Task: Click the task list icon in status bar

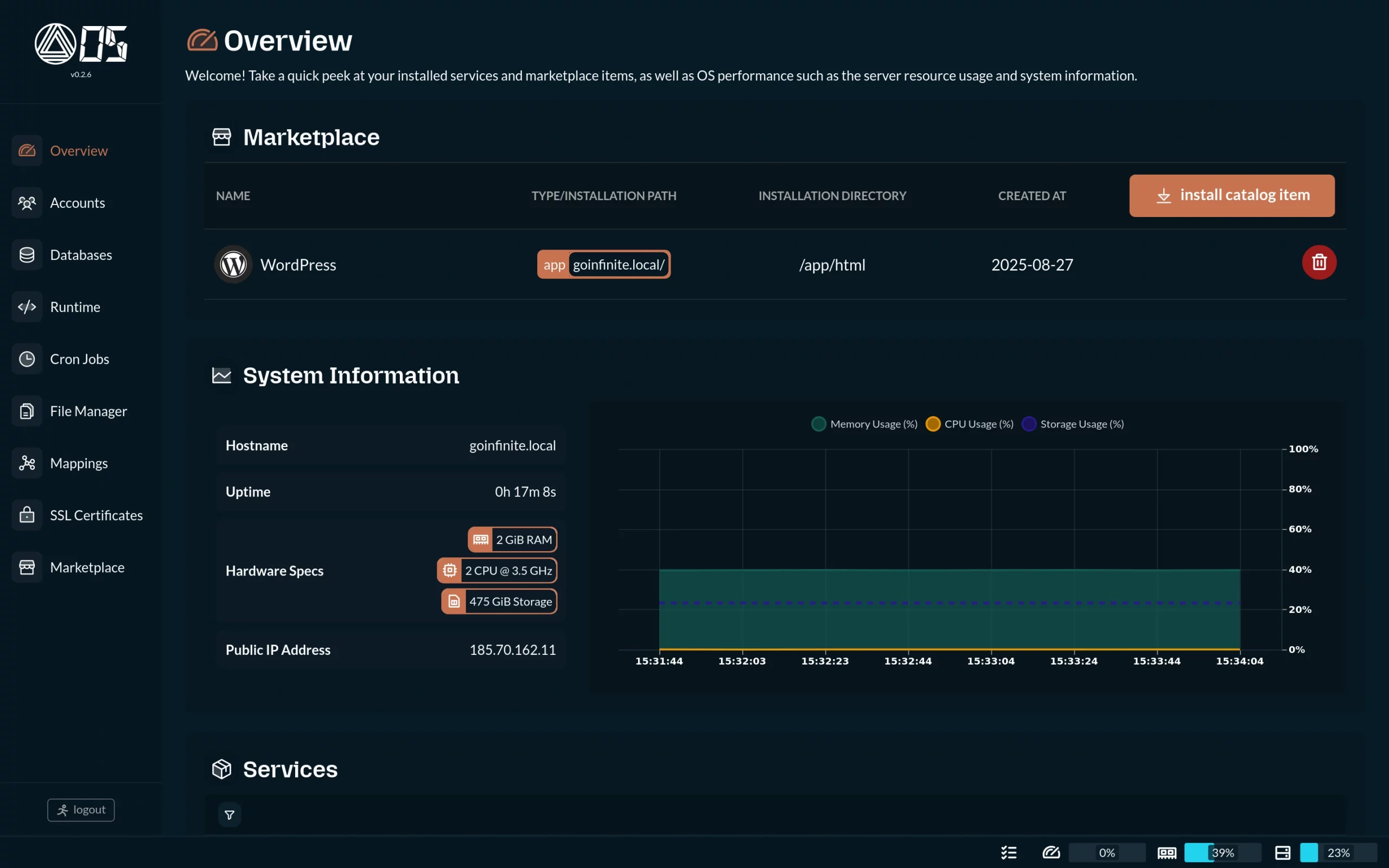Action: click(1009, 852)
